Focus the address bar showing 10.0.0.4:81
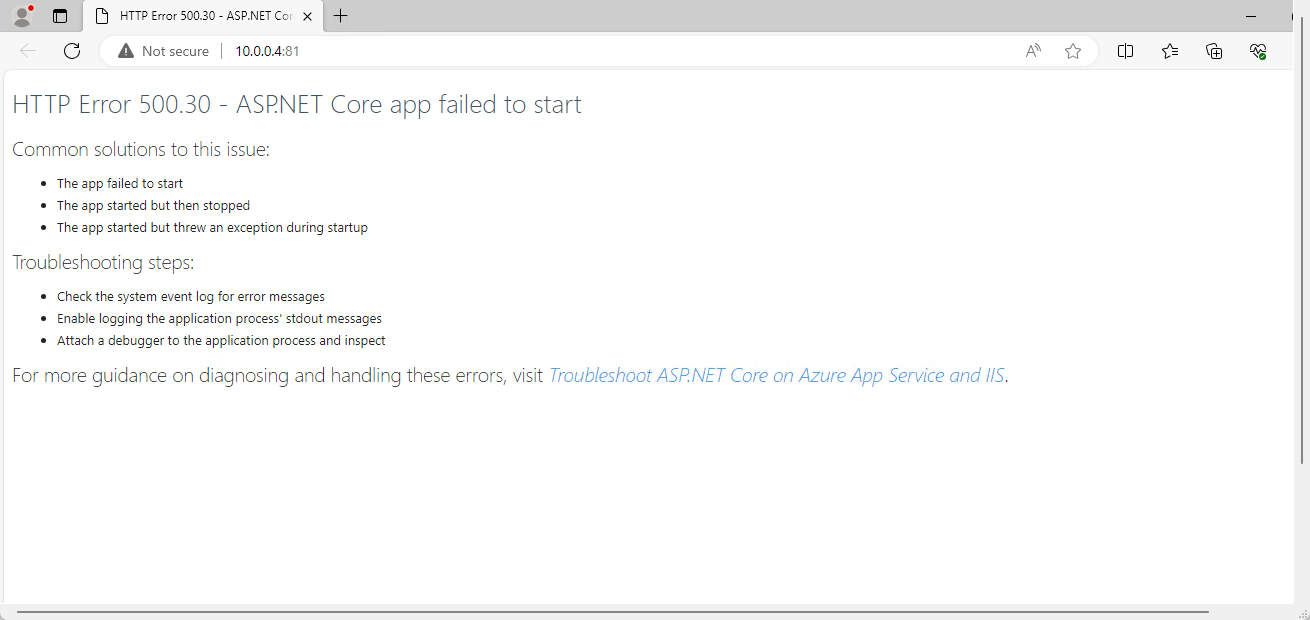The width and height of the screenshot is (1310, 620). [600, 51]
